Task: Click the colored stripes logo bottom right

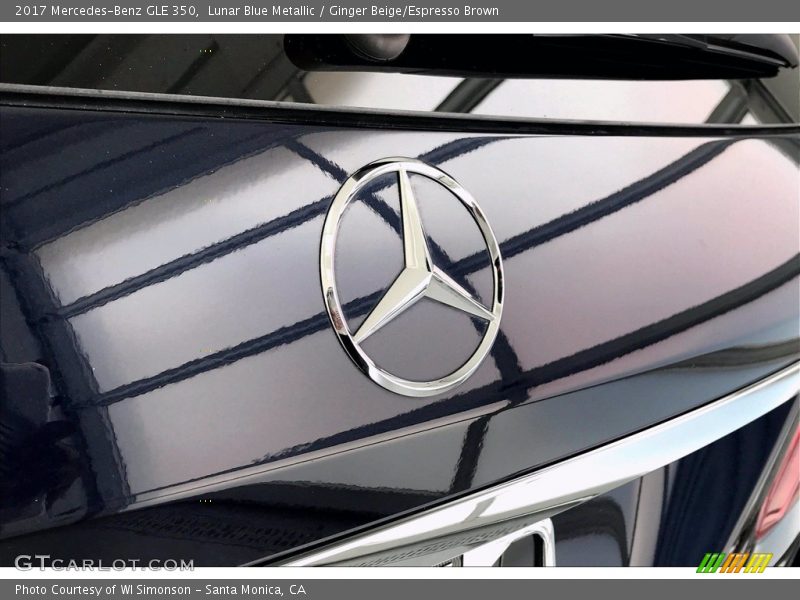Action: 734,562
